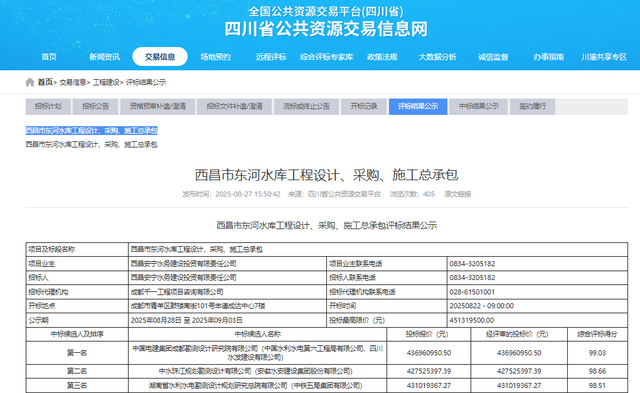Click the 项目及标段名称 label cell
The height and width of the screenshot is (393, 640).
click(77, 249)
